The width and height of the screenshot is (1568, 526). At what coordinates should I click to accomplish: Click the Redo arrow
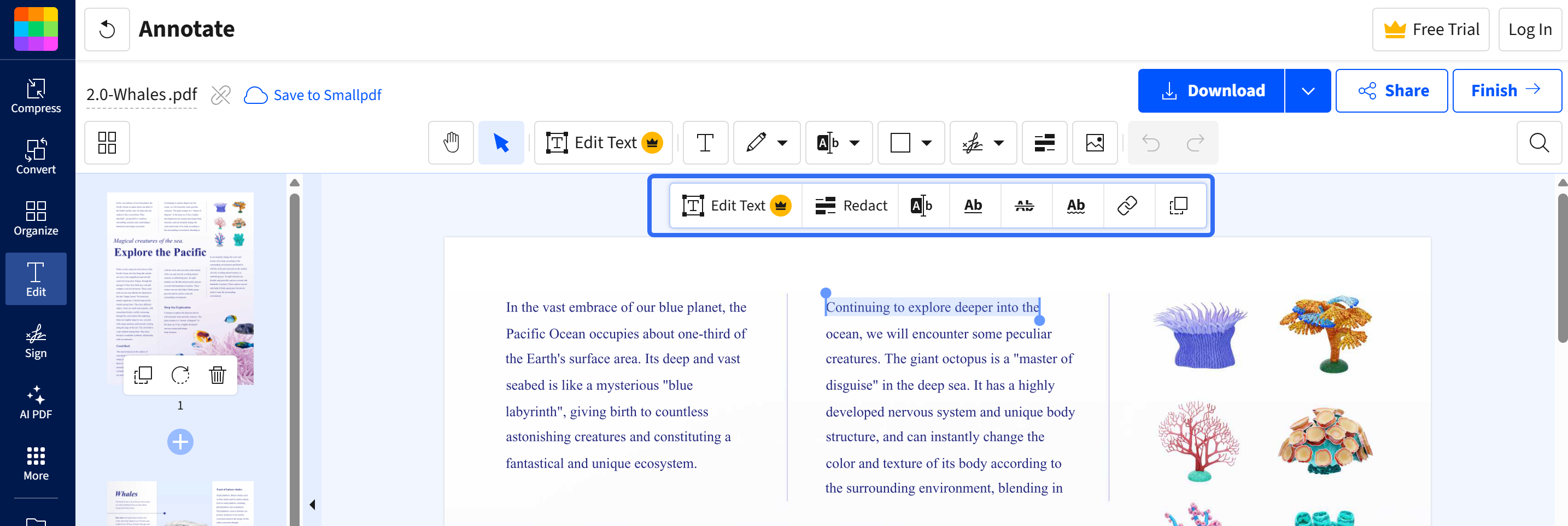click(1196, 143)
